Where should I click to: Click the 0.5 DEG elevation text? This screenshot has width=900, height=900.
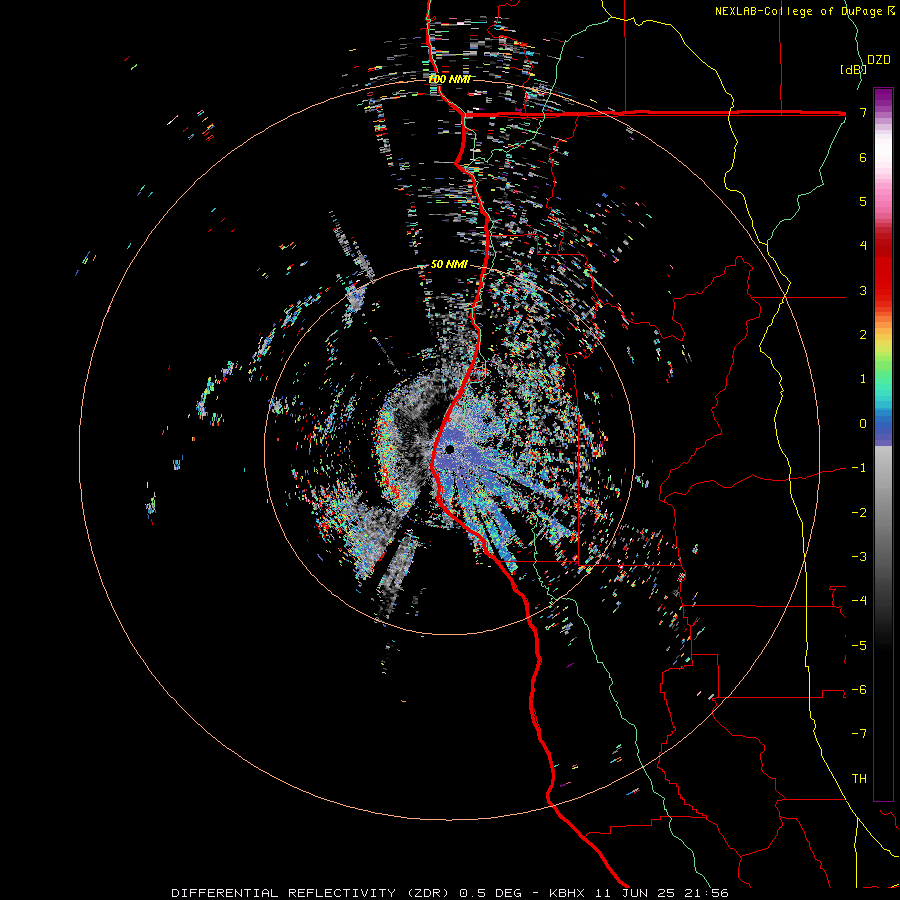(x=491, y=893)
